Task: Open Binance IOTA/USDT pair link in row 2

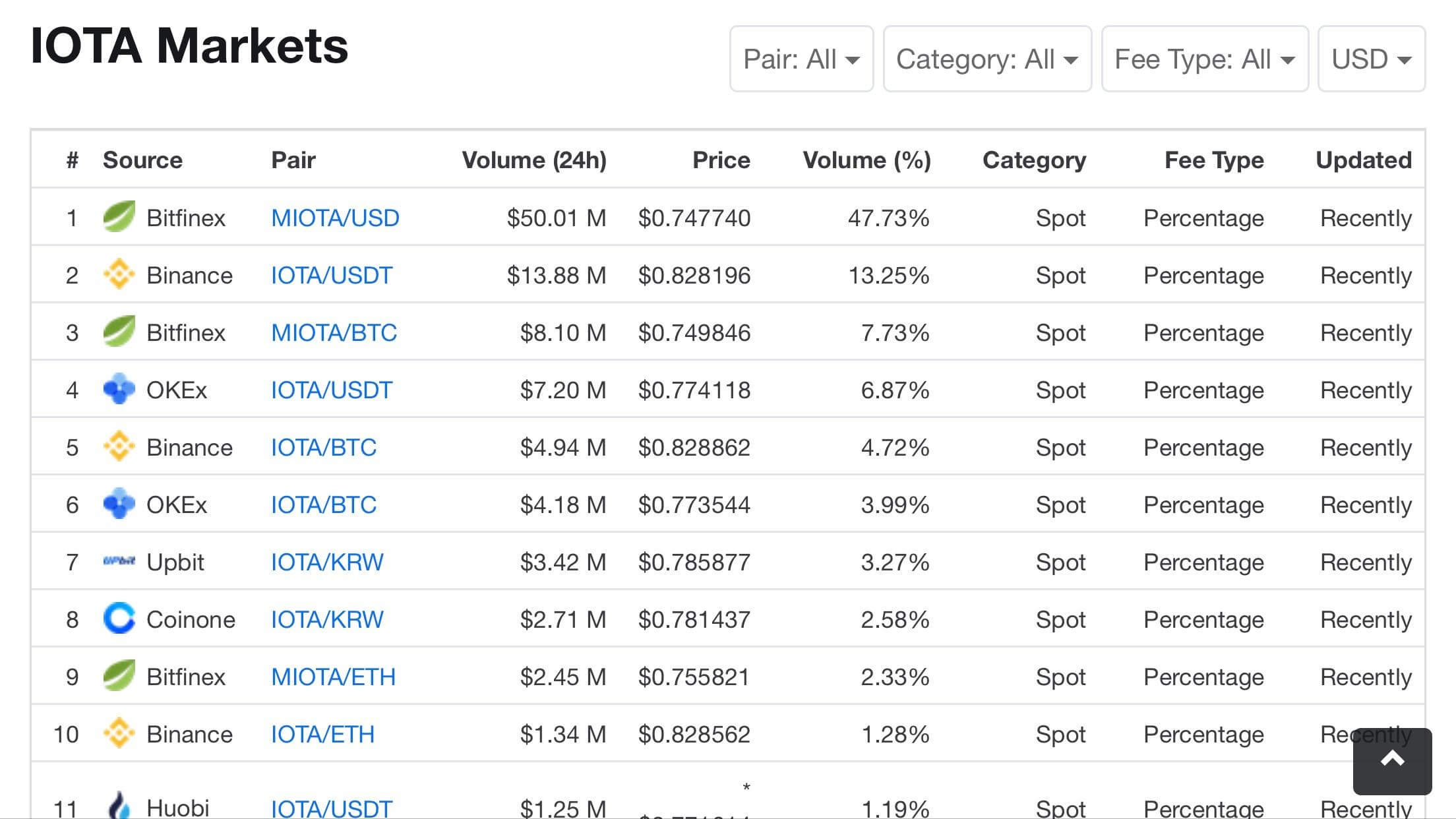Action: pyautogui.click(x=332, y=276)
